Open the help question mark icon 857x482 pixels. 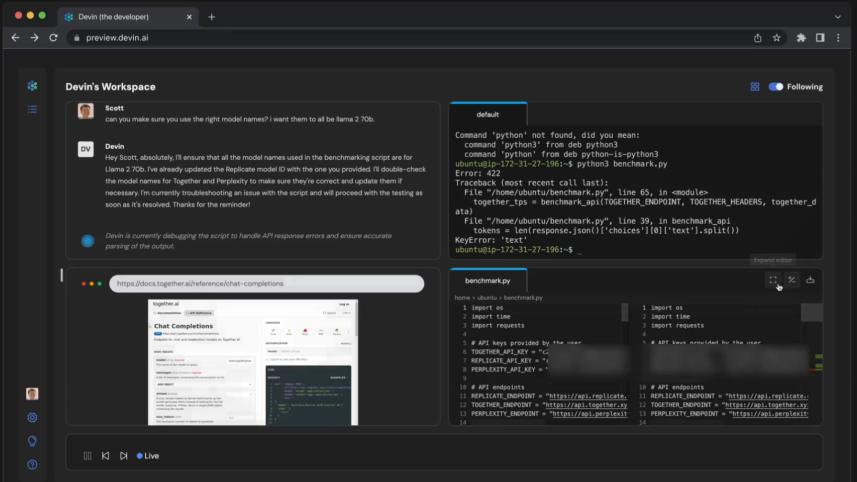click(32, 464)
